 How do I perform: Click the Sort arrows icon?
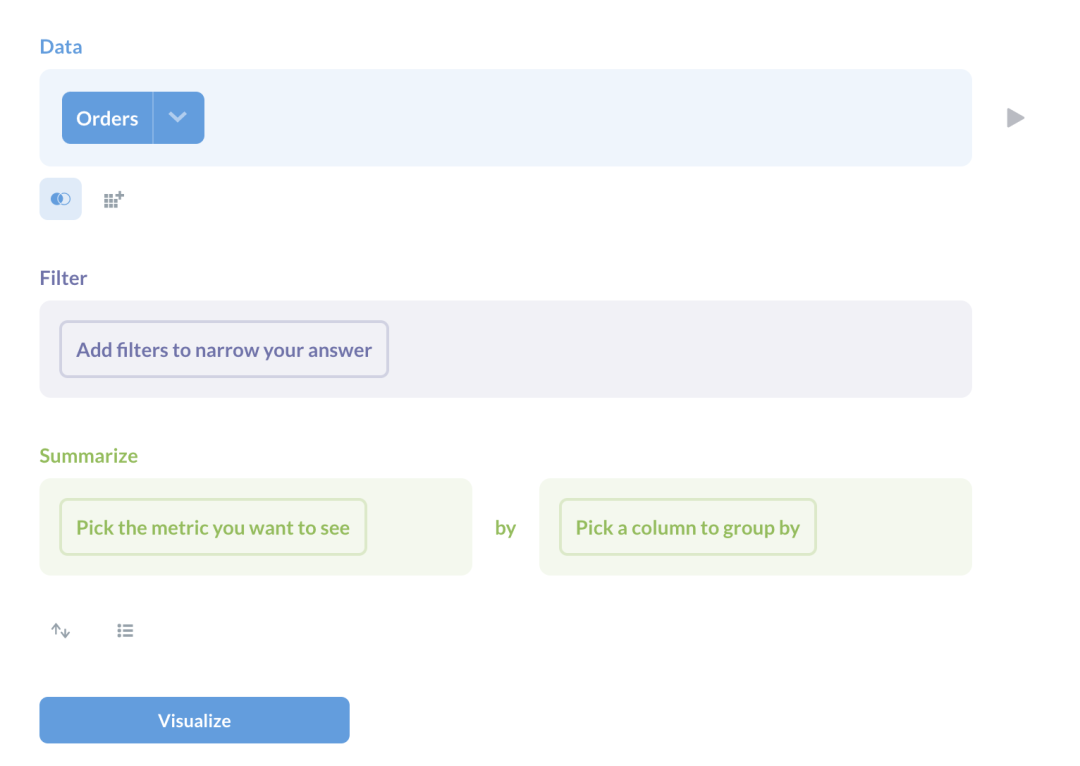(x=61, y=631)
